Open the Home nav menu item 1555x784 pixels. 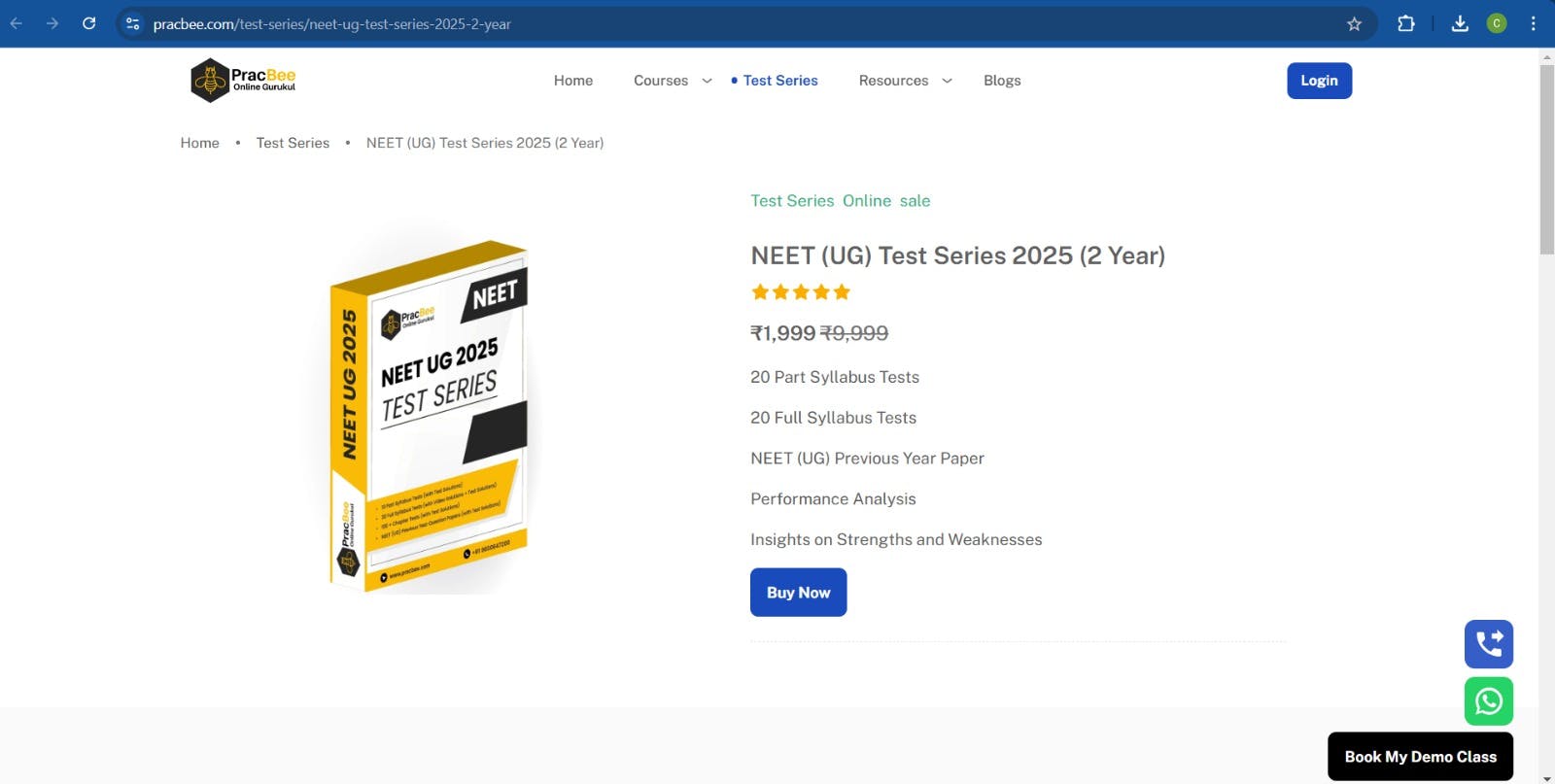tap(573, 81)
